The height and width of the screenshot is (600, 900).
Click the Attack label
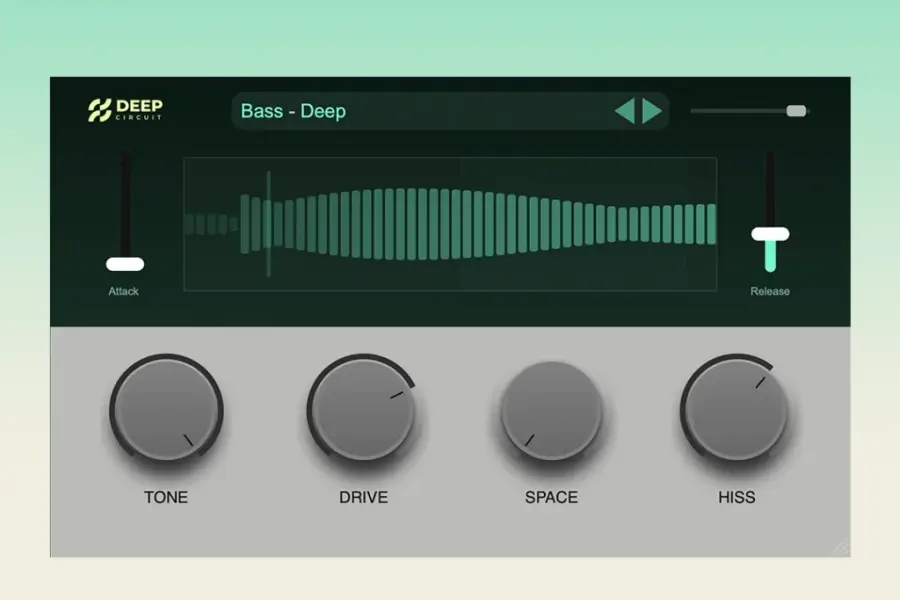point(123,291)
